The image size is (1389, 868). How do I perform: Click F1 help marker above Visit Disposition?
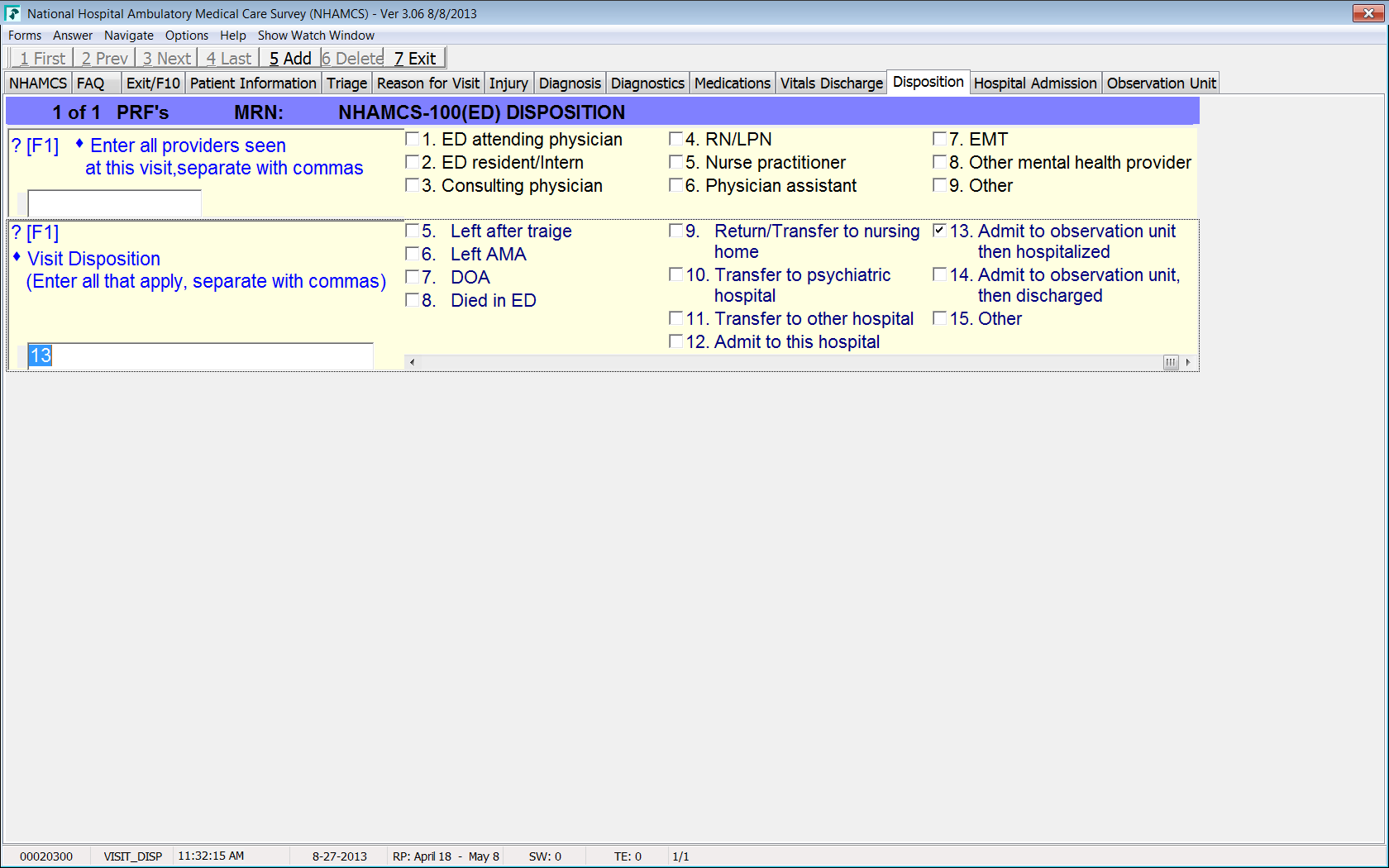[35, 233]
